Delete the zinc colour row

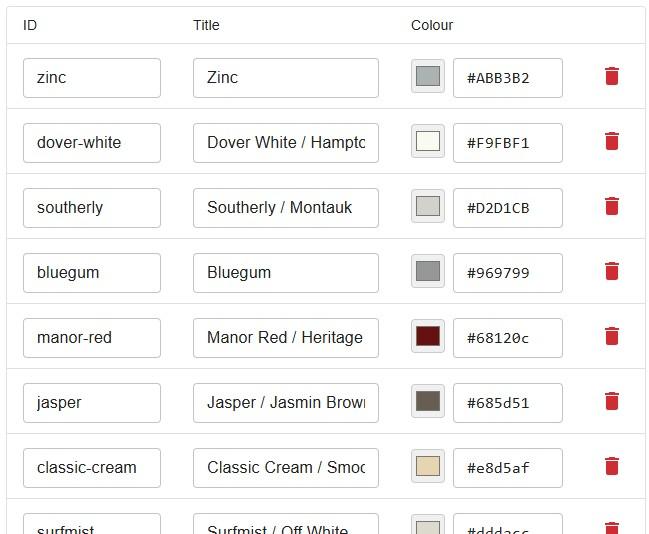612,76
